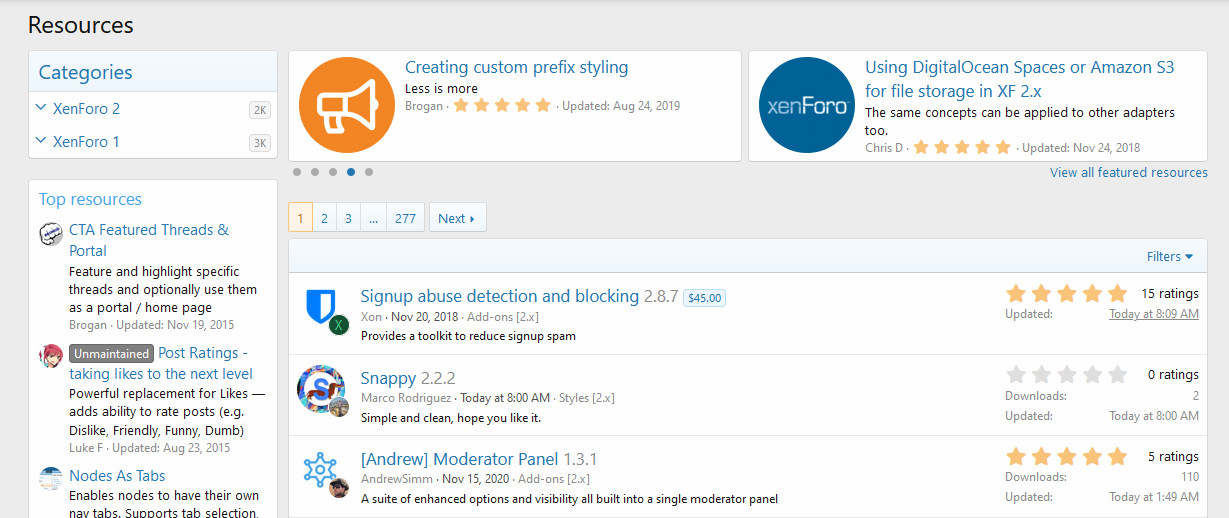Open Nodes As Tabs resource link
Screen dimensions: 1229x518
[117, 476]
